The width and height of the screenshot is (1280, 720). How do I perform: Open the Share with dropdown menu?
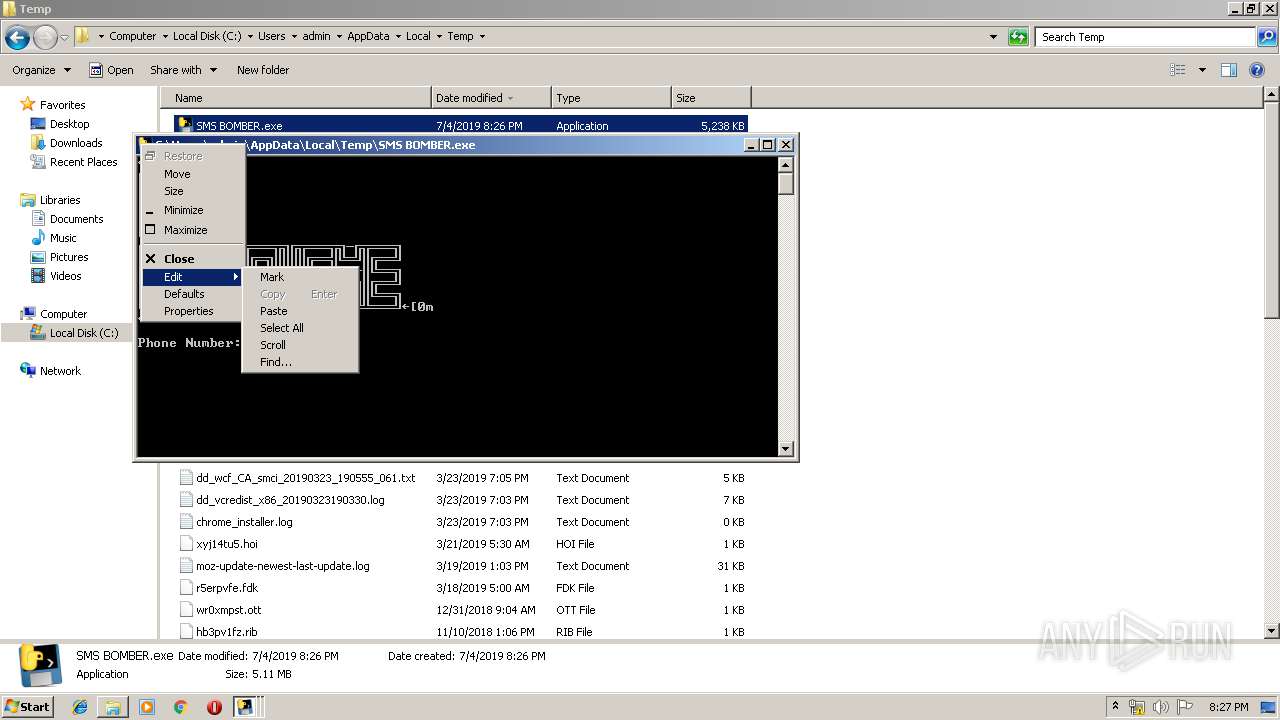[x=183, y=70]
